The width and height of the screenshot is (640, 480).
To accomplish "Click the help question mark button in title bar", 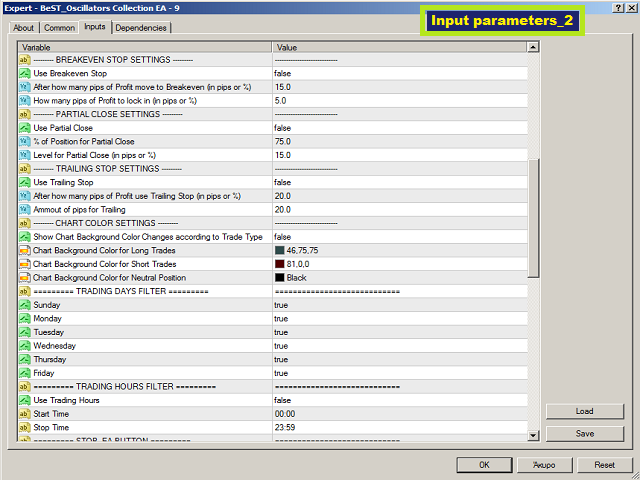I will (619, 8).
